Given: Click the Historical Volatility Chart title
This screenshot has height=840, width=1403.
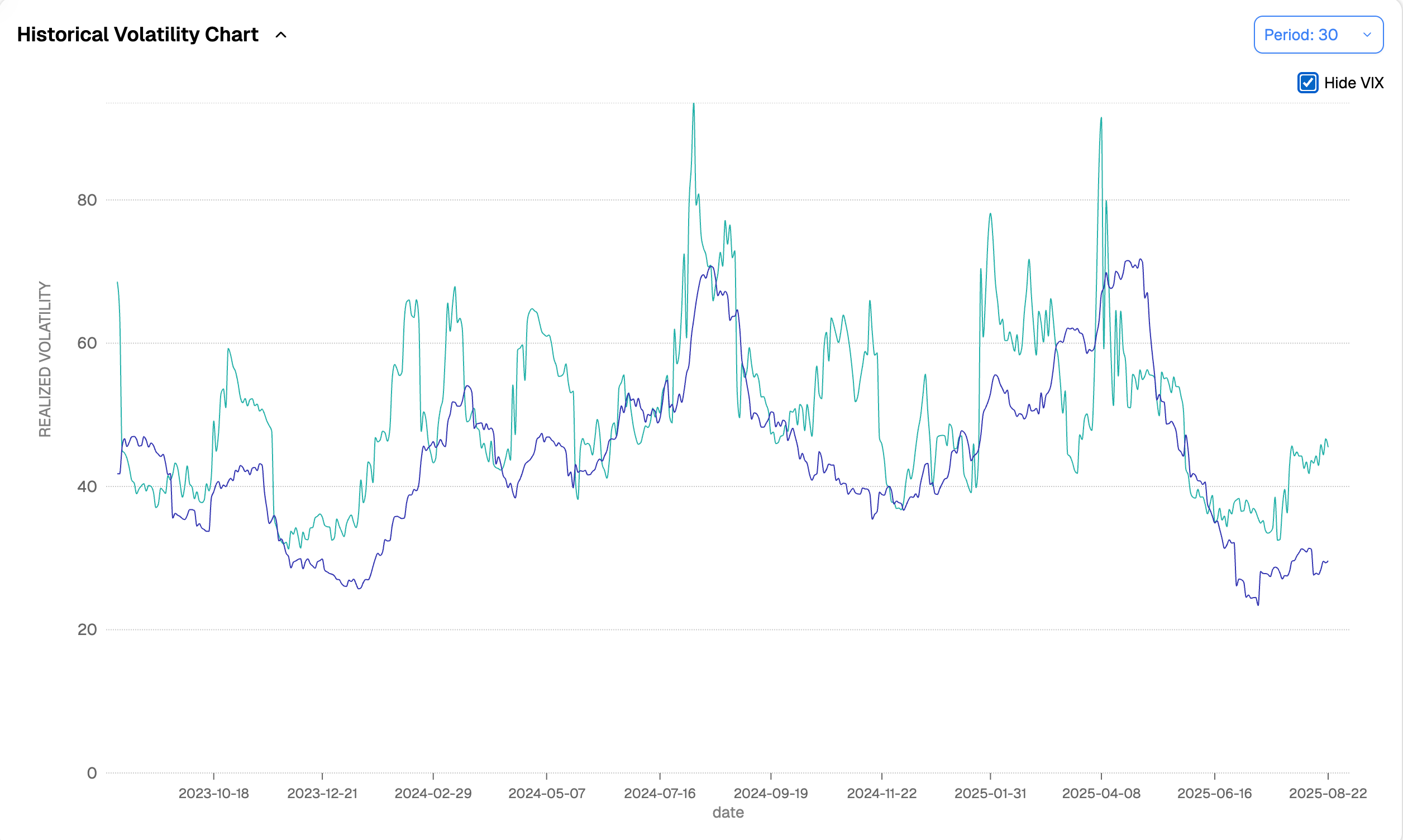Looking at the screenshot, I should click(137, 35).
